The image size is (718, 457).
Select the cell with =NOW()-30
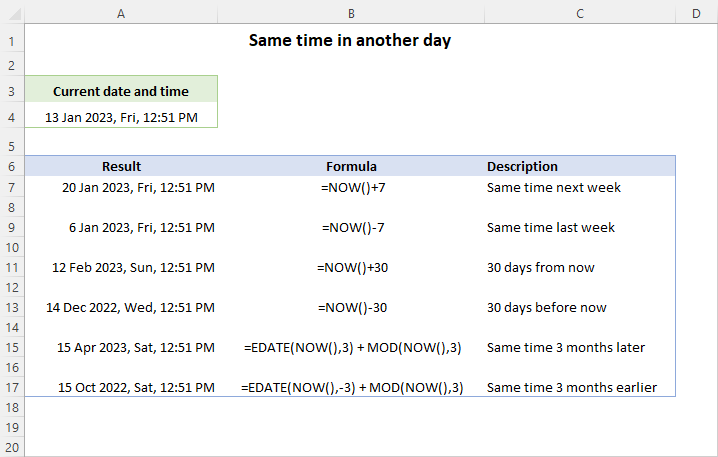click(x=351, y=307)
